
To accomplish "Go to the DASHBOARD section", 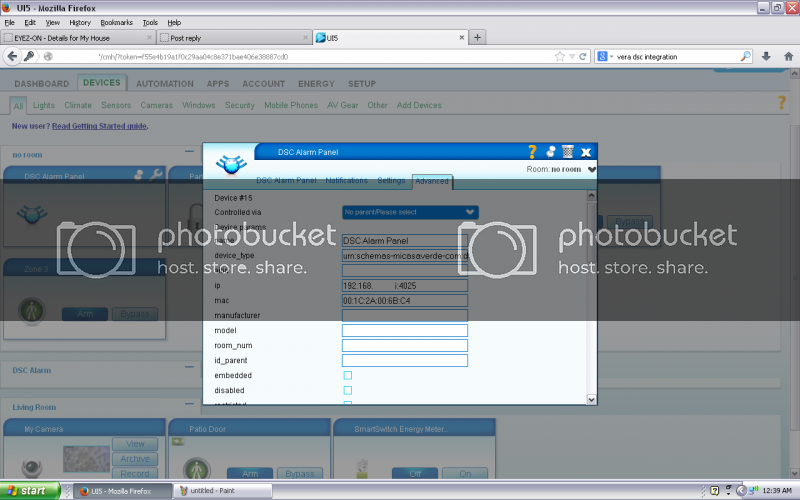I will 41,84.
